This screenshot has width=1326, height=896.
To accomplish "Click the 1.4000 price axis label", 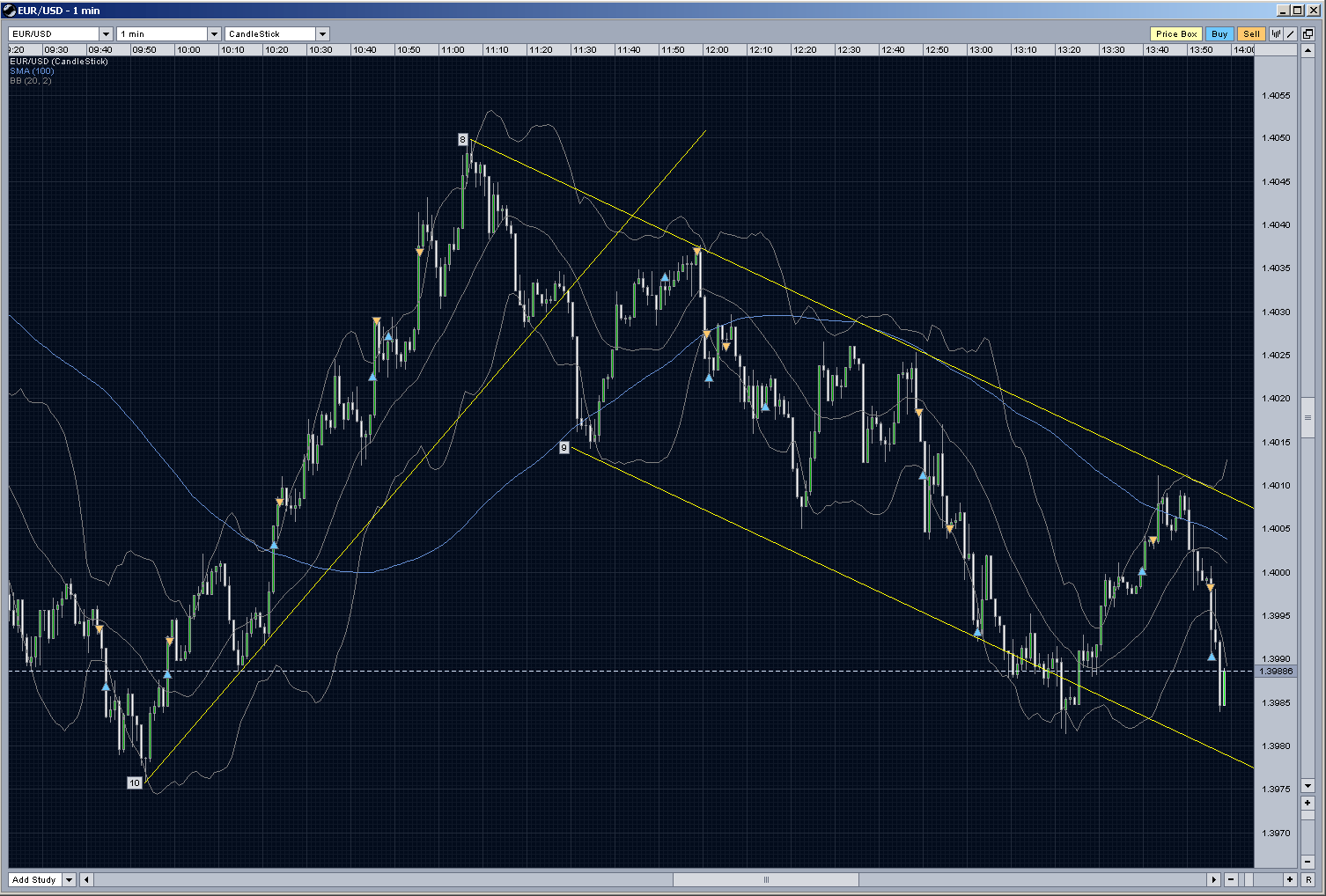I will (1276, 572).
